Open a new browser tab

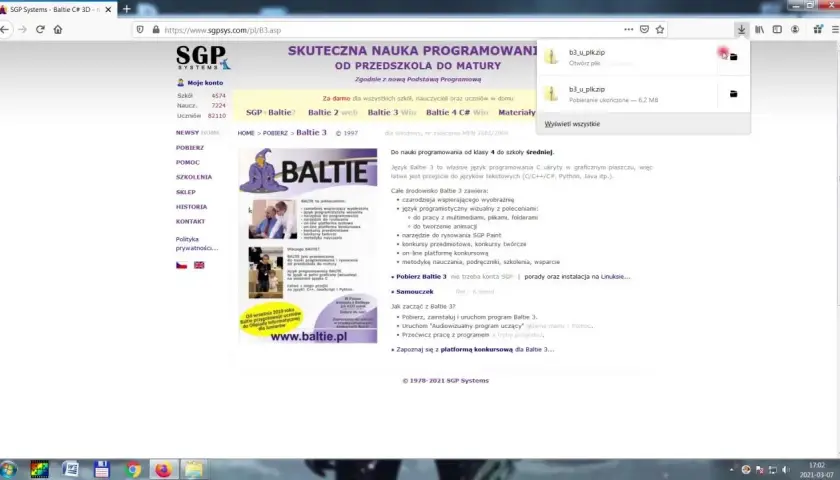coord(126,9)
